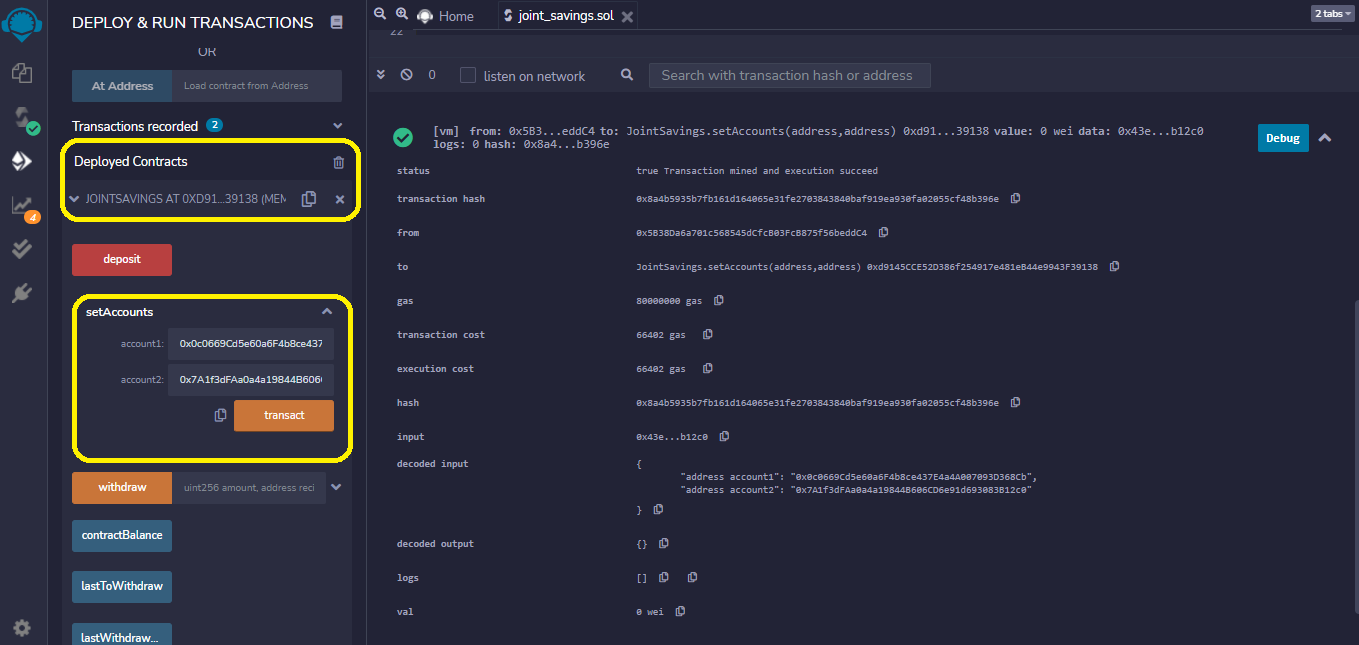Collapse the setAccounts function panel
Image resolution: width=1359 pixels, height=645 pixels.
point(326,312)
